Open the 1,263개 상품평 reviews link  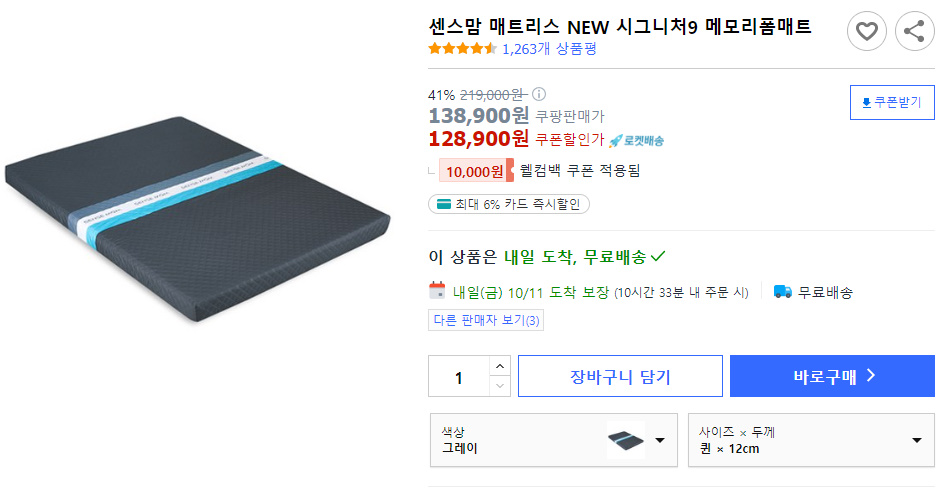click(549, 49)
